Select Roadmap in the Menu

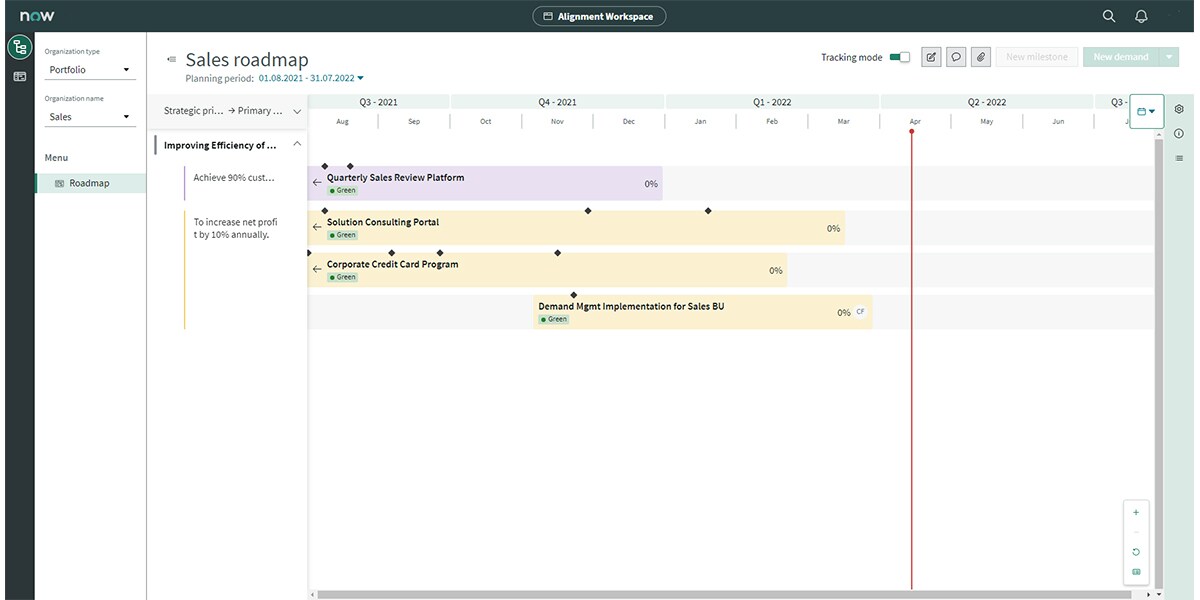[89, 183]
